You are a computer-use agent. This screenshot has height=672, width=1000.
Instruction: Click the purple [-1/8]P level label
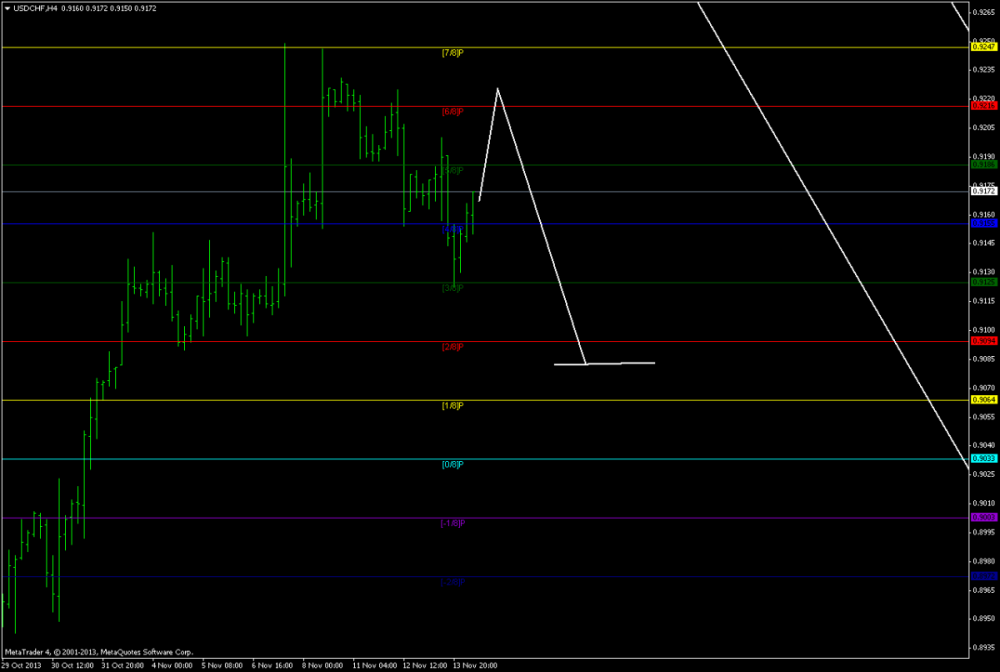pos(452,523)
